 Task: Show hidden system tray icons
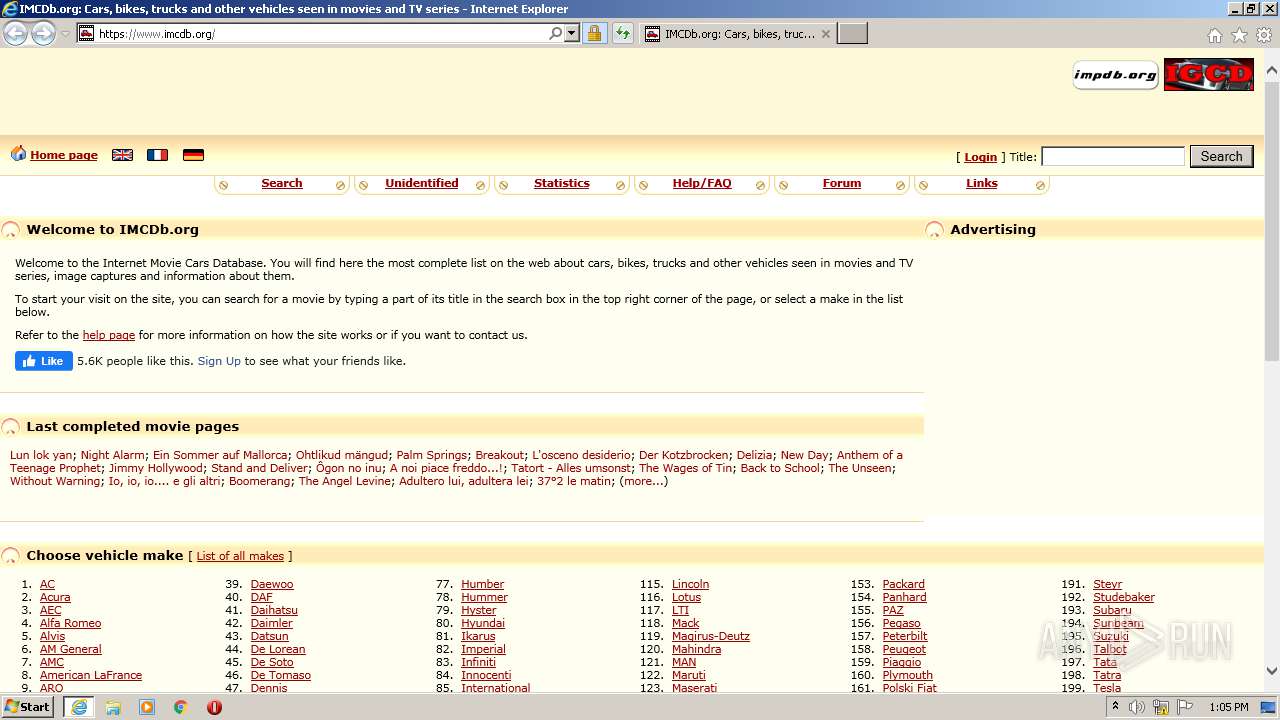pos(1115,707)
